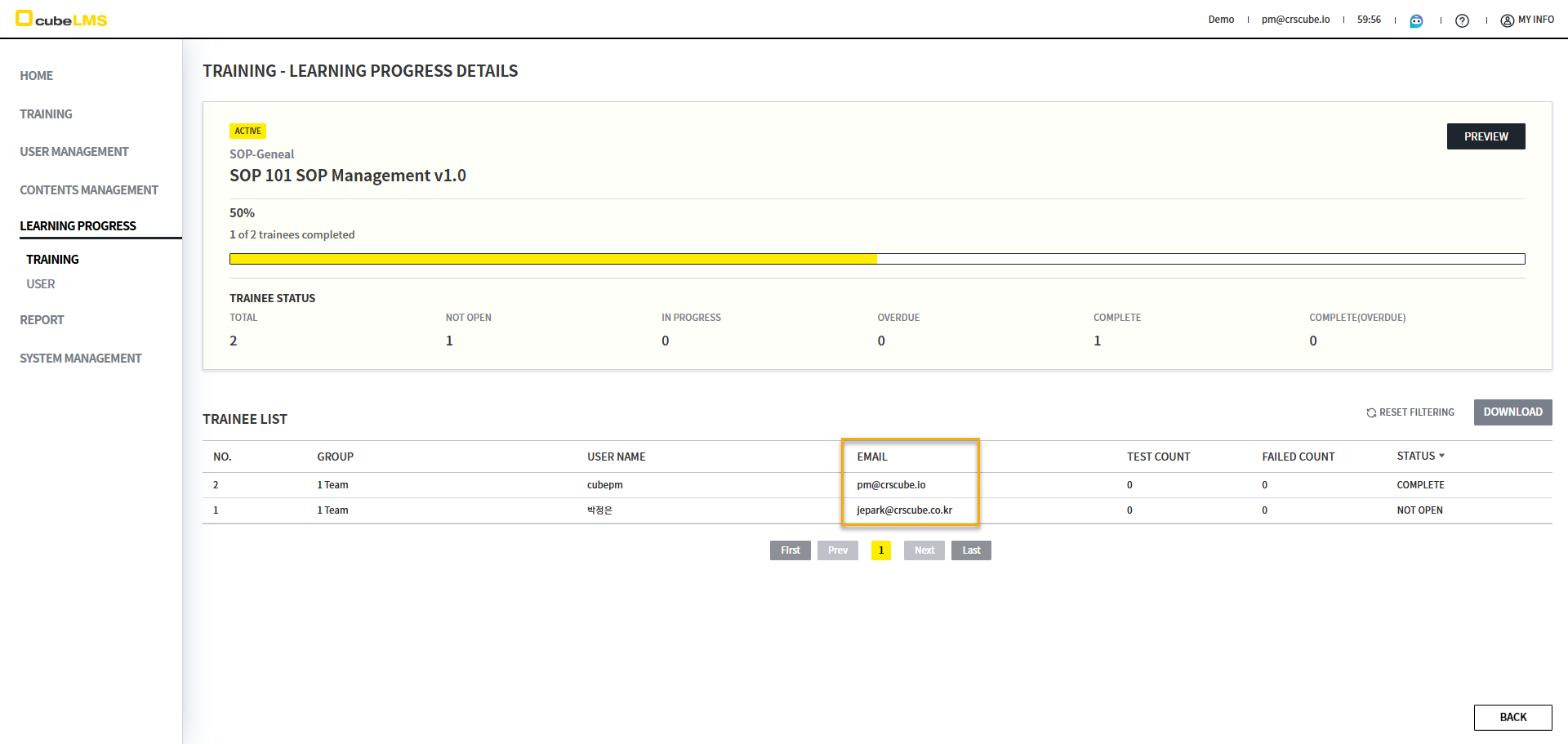The height and width of the screenshot is (744, 1568).
Task: Navigate to SYSTEM MANAGEMENT
Action: [81, 359]
